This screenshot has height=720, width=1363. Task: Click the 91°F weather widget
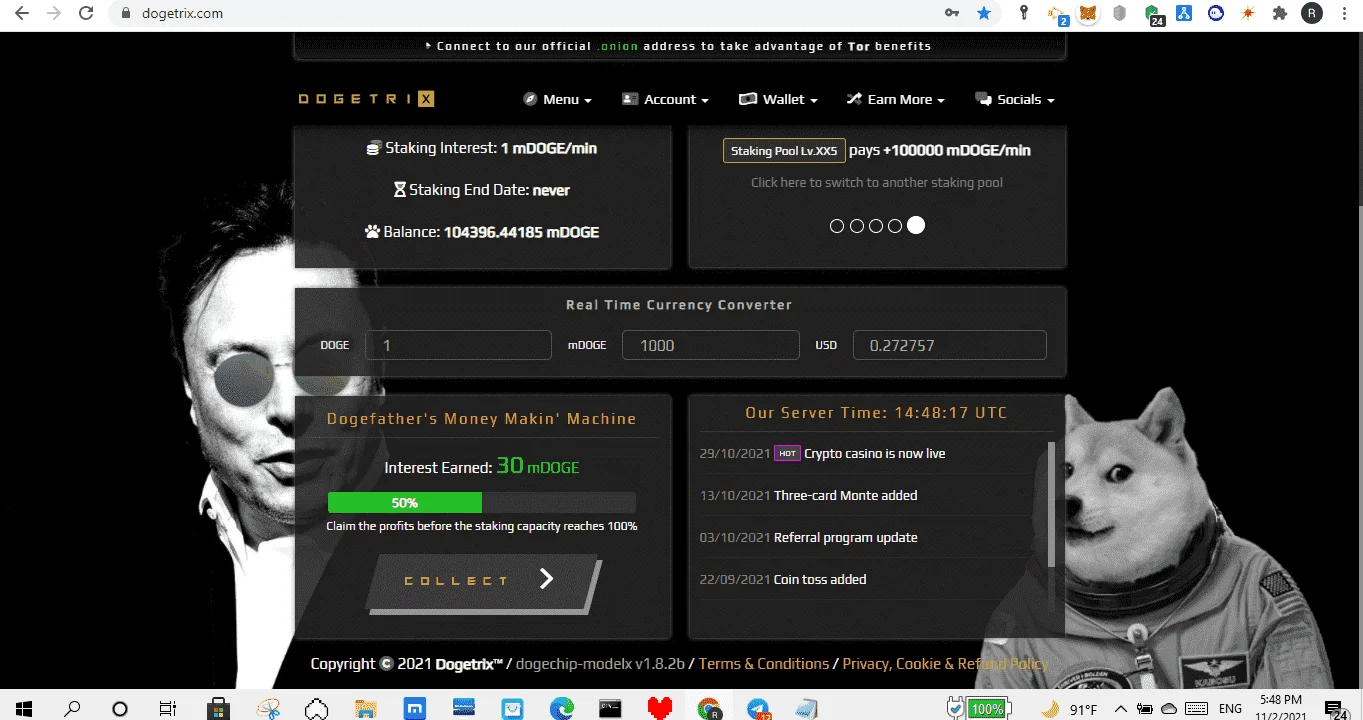pos(1070,709)
